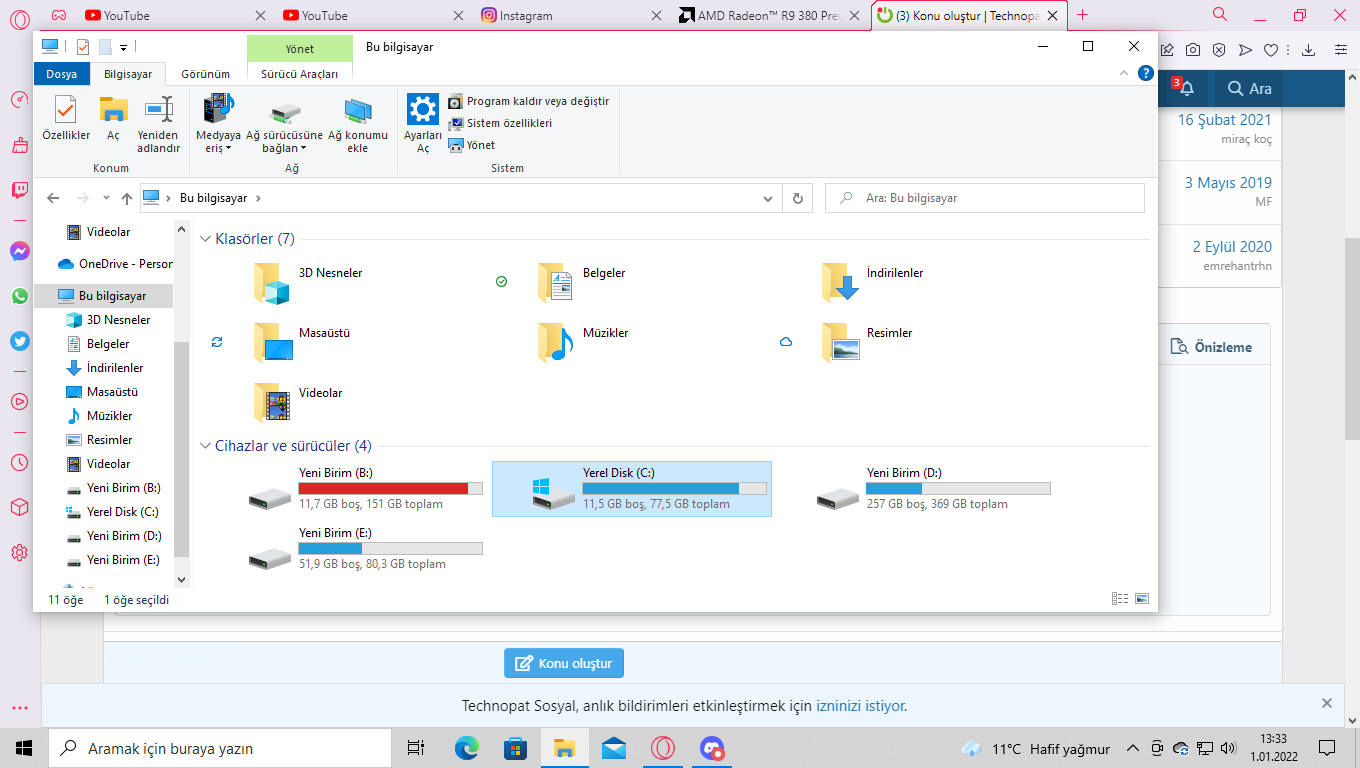Open the Opera snapshot camera icon
The width and height of the screenshot is (1360, 768).
[x=1193, y=50]
